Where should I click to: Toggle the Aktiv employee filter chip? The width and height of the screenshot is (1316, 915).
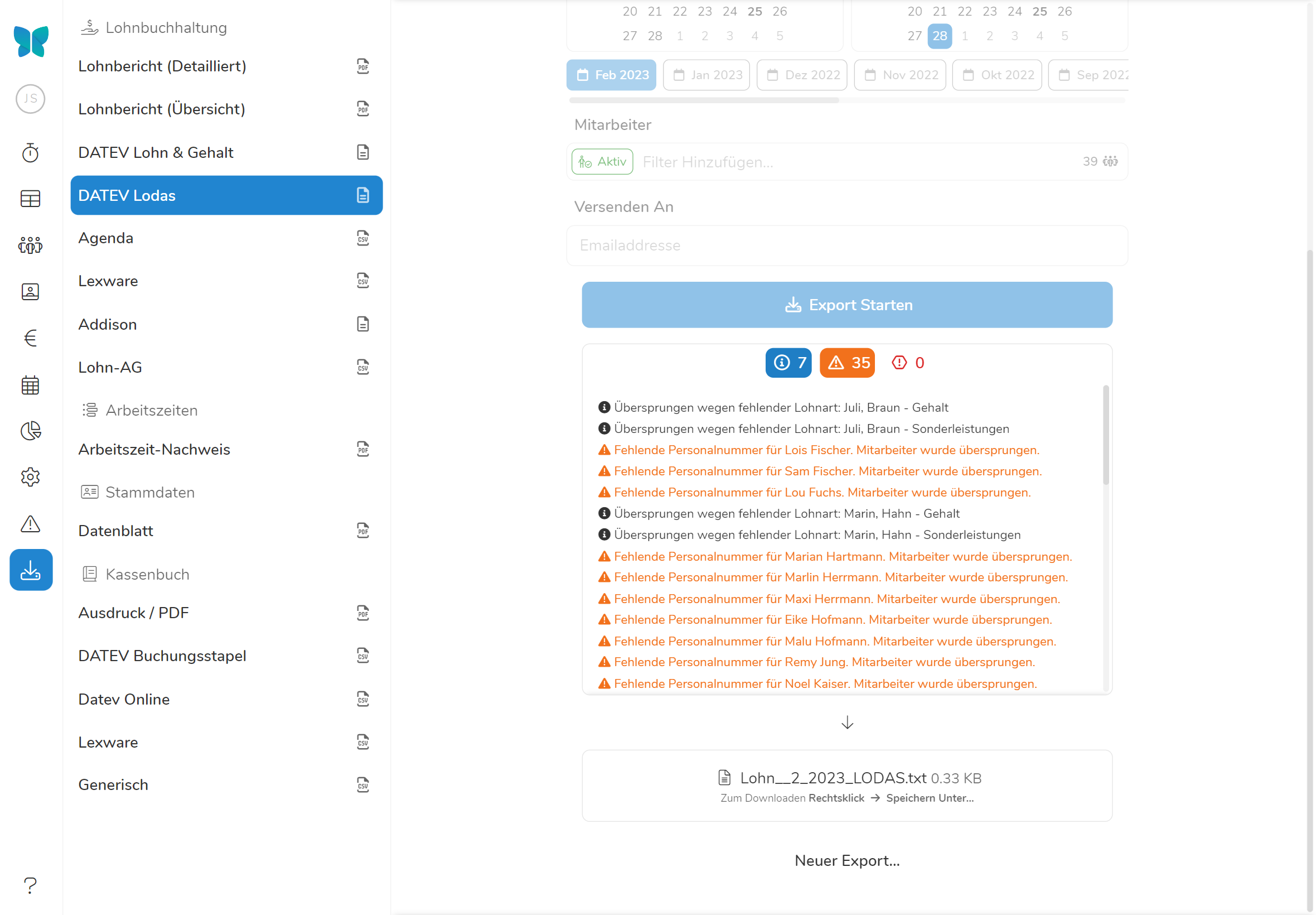tap(602, 162)
